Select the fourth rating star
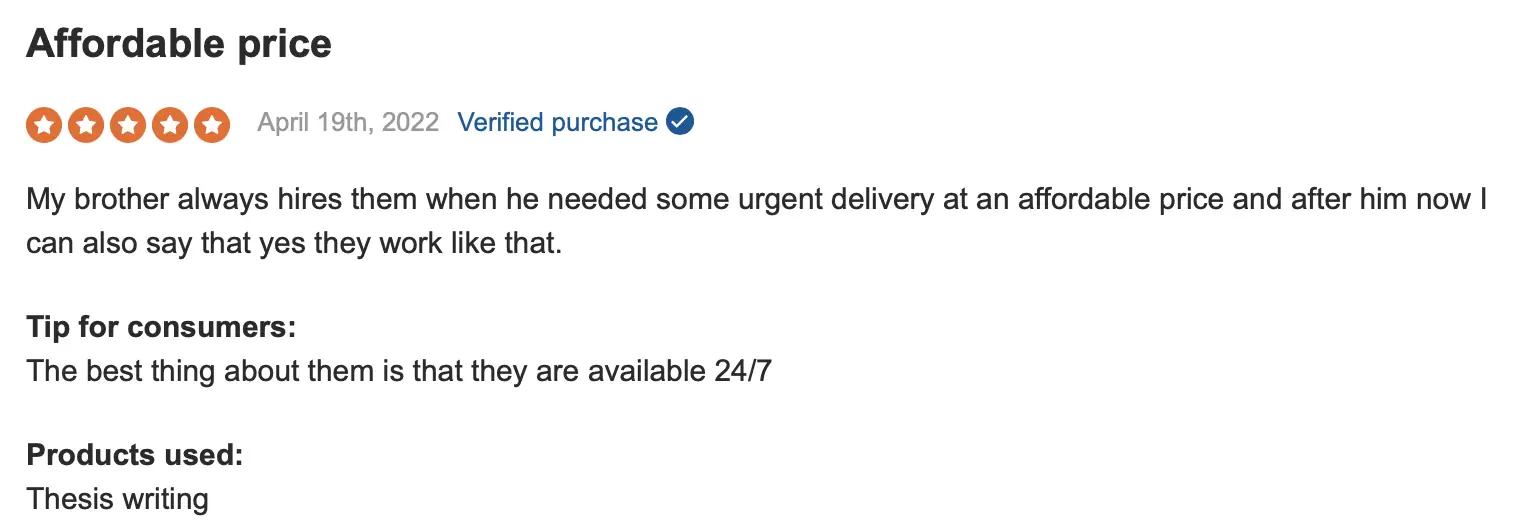 click(170, 125)
